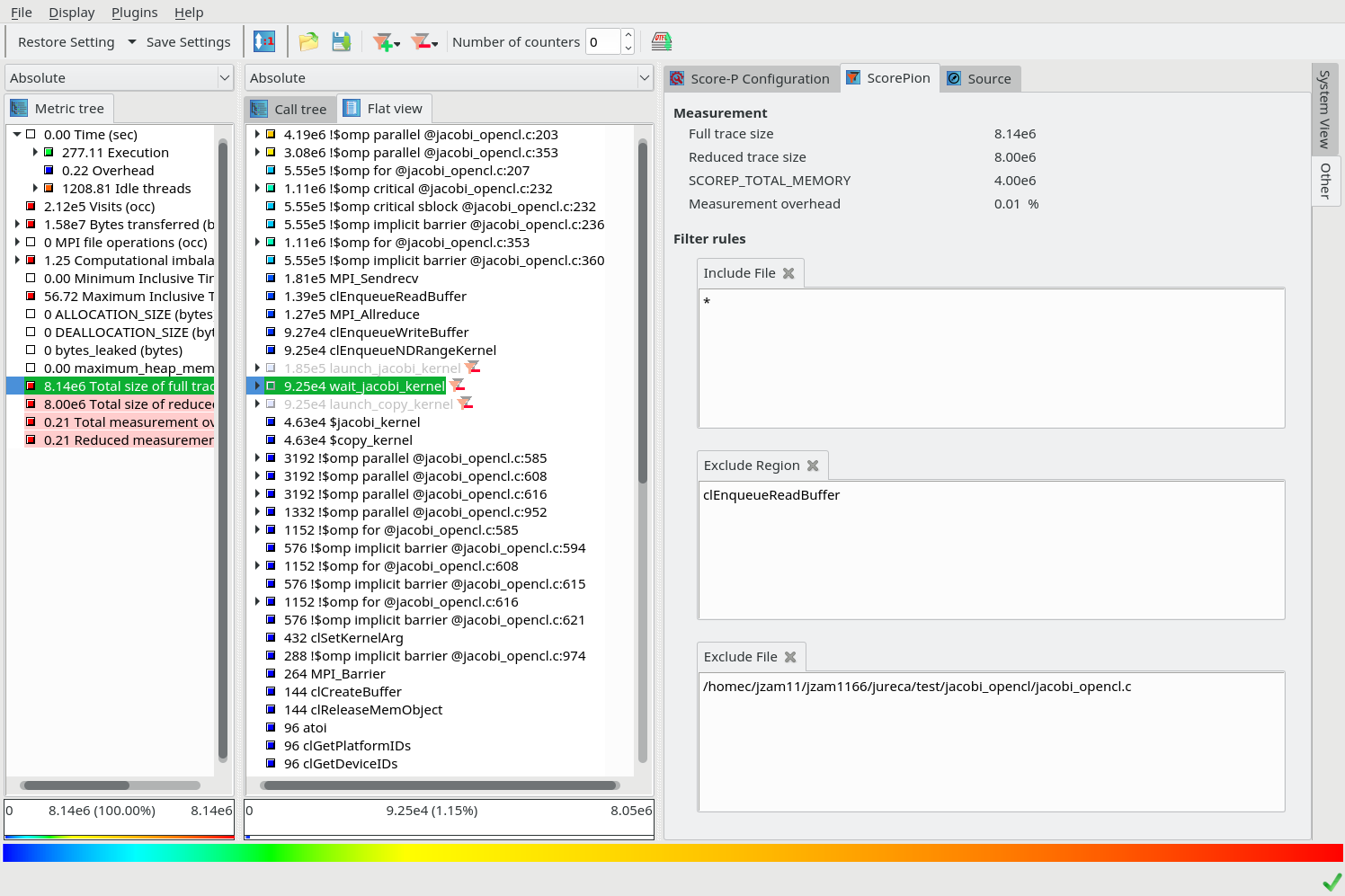
Task: Open the System View side tab
Action: coord(1324,110)
